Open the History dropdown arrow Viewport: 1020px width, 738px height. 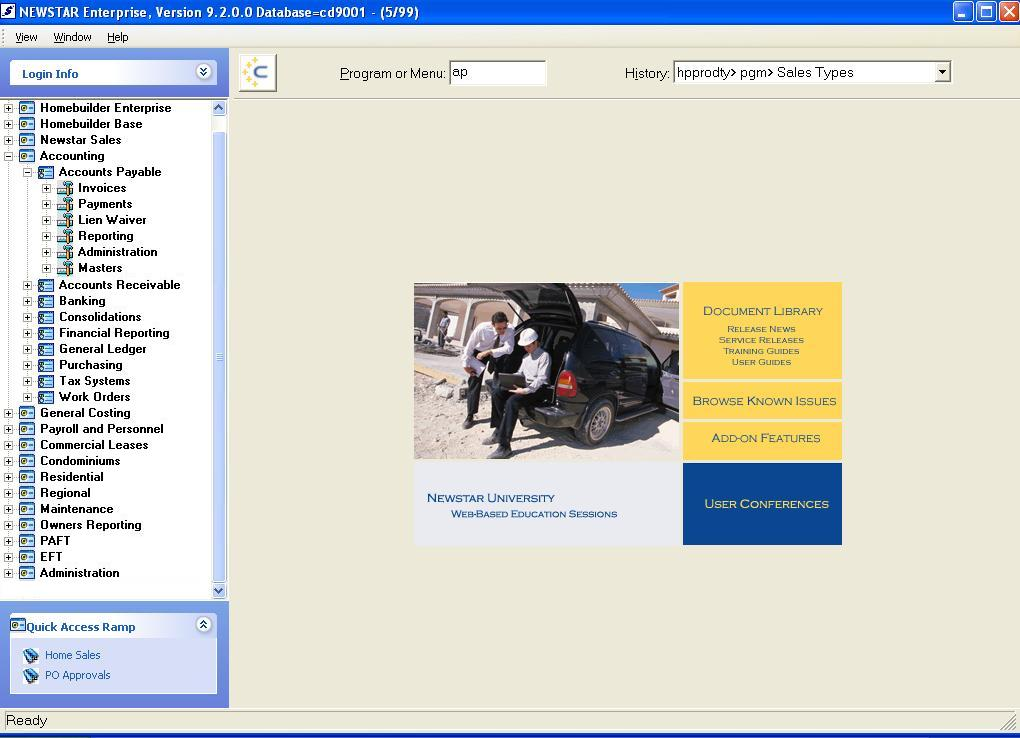tap(942, 72)
